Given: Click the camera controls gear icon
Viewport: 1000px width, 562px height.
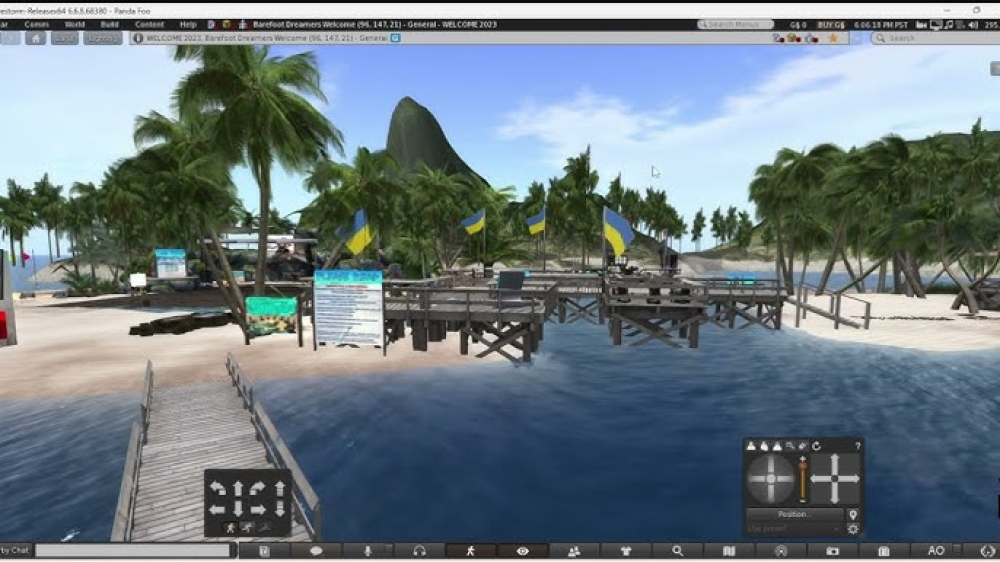Looking at the screenshot, I should click(x=853, y=528).
